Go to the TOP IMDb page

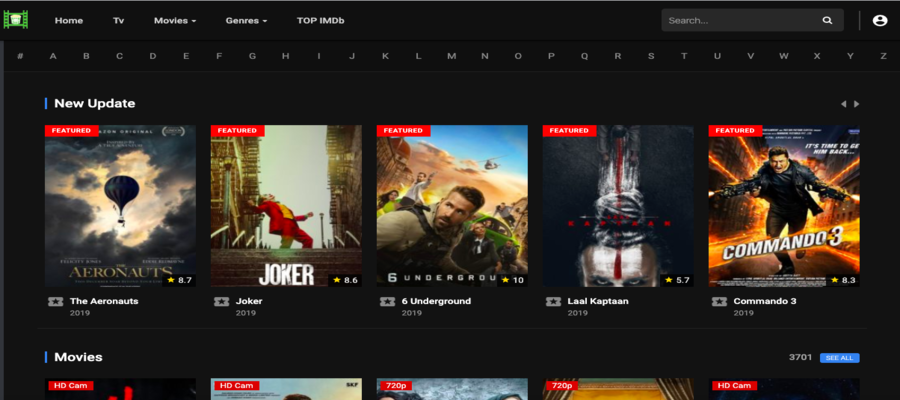tap(320, 20)
